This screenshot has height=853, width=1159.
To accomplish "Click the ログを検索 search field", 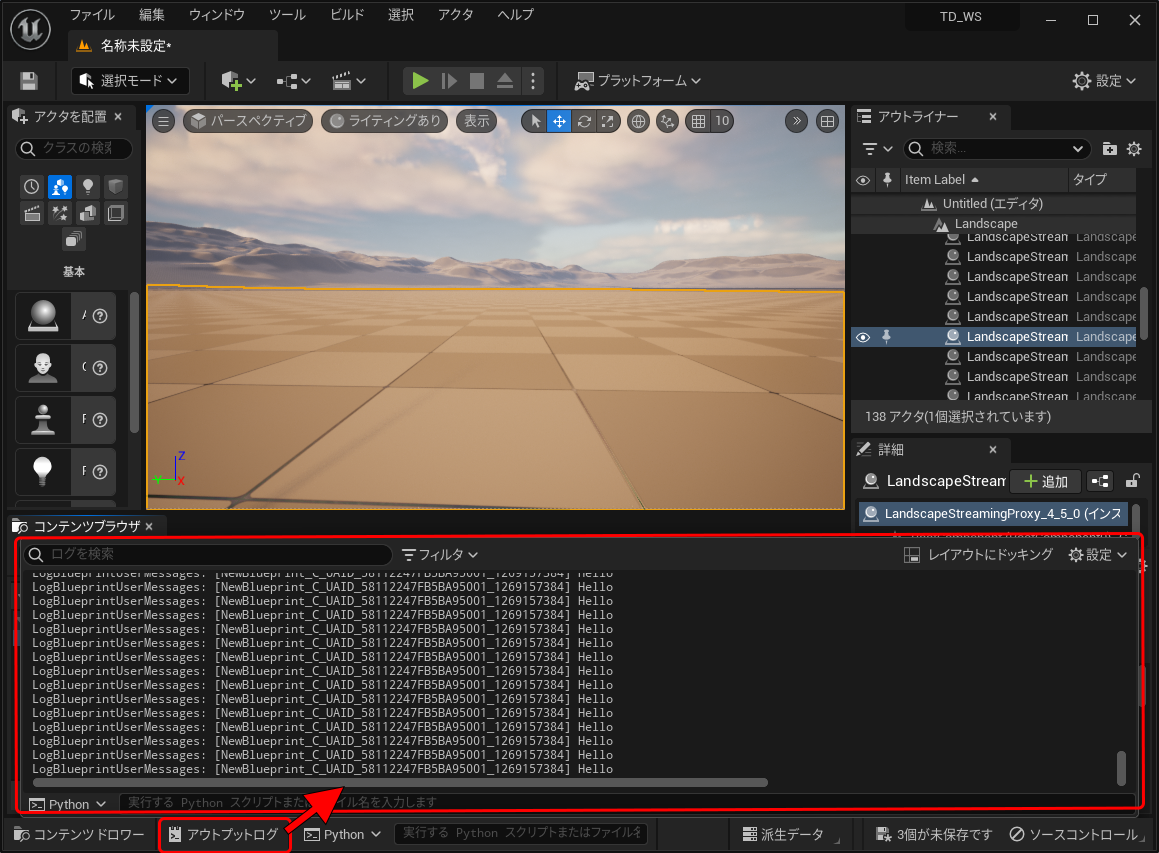I will [208, 554].
